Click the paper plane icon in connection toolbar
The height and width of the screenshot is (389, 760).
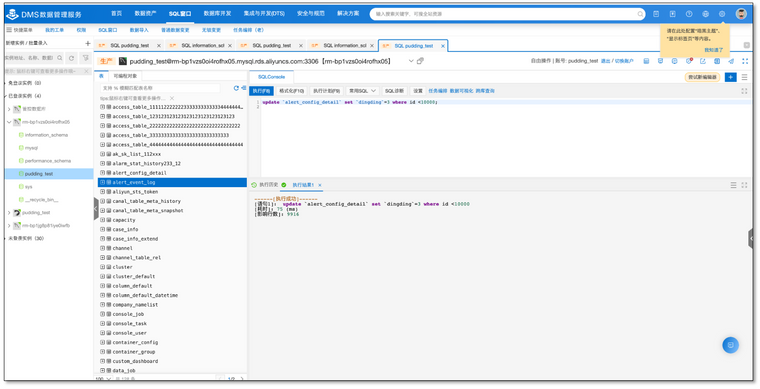click(731, 61)
